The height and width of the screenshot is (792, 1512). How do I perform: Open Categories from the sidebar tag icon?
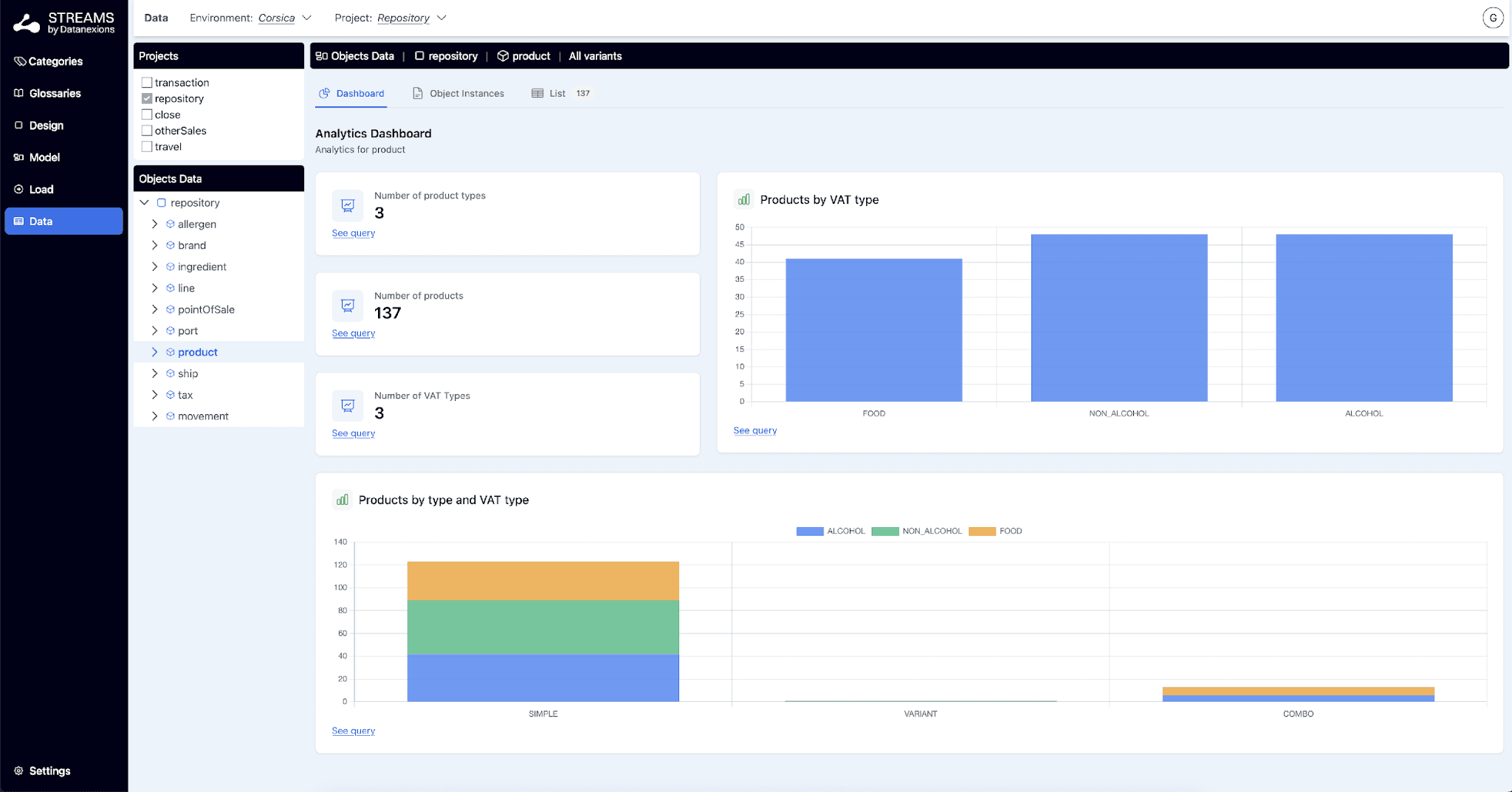pyautogui.click(x=20, y=61)
